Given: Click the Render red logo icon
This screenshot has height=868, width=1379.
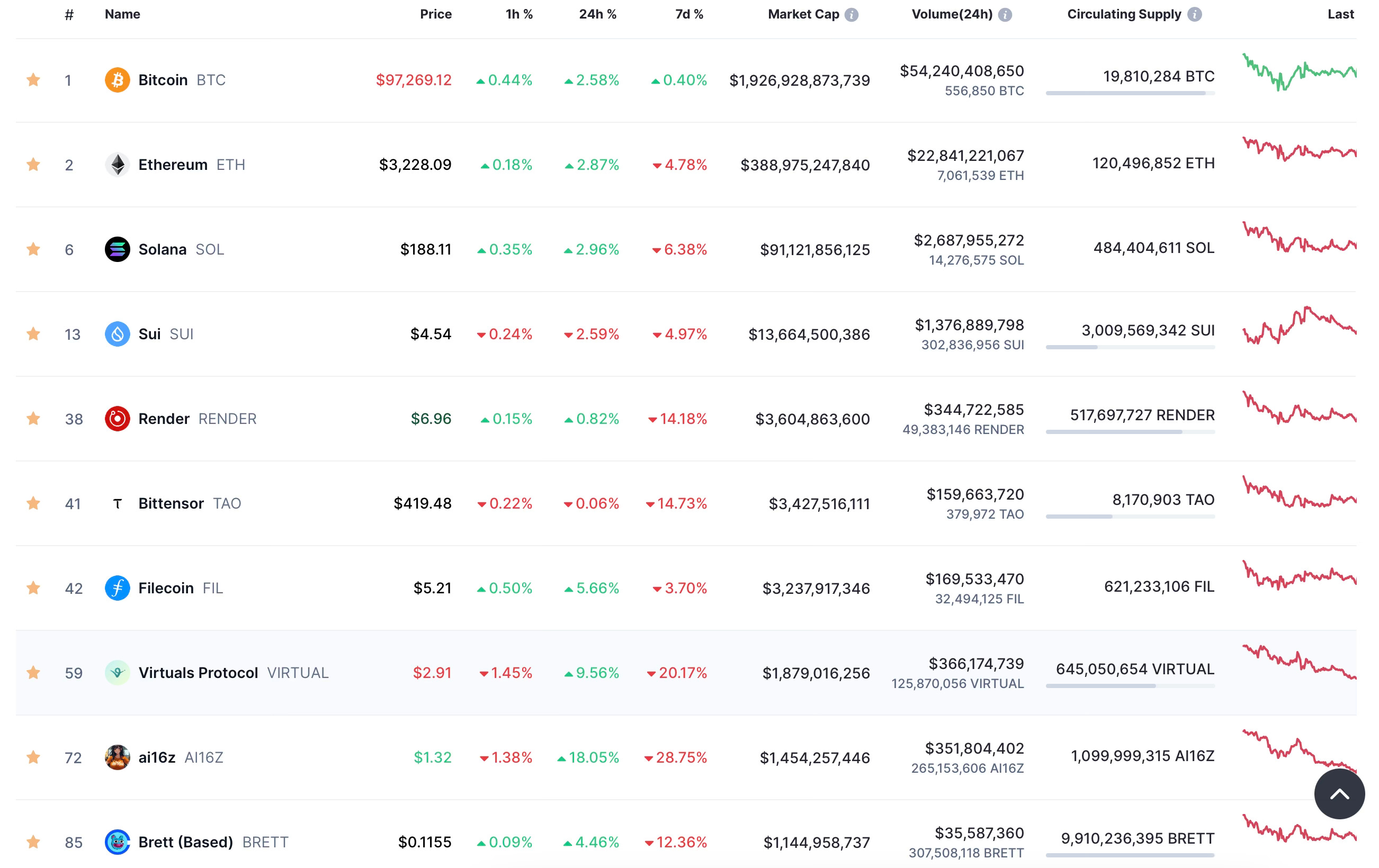Looking at the screenshot, I should (x=117, y=419).
